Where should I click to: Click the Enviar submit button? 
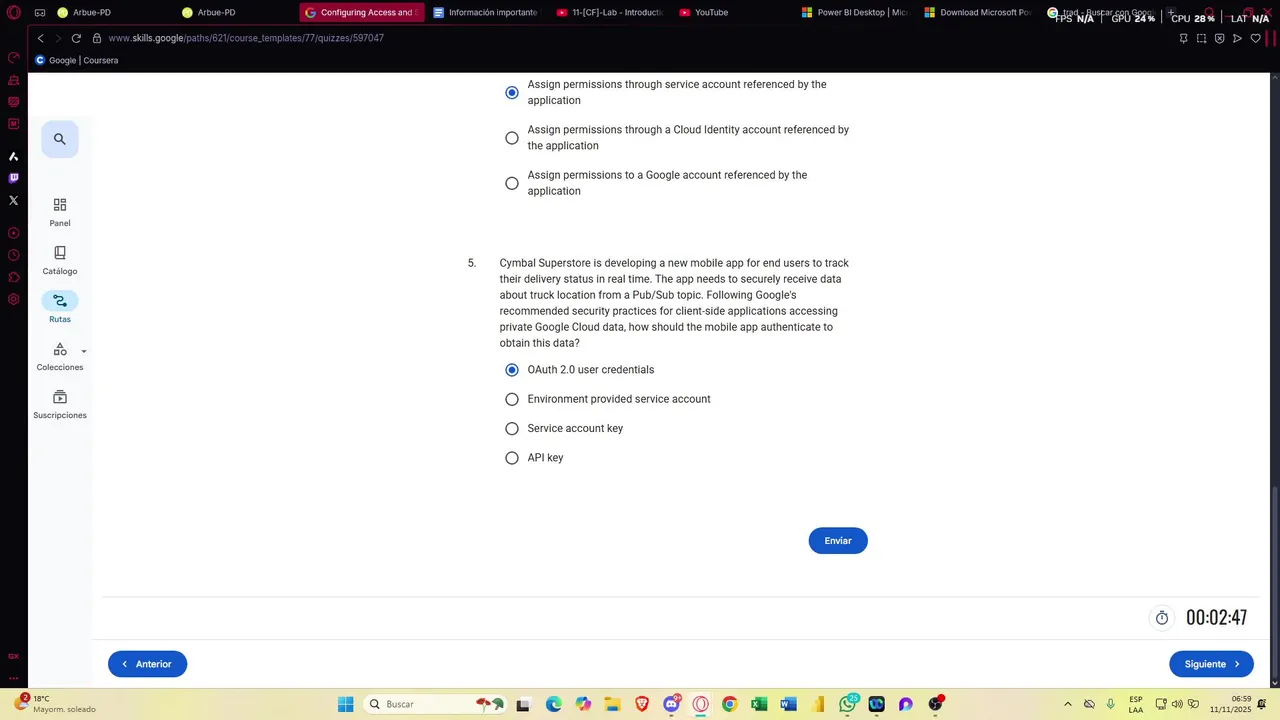pyautogui.click(x=838, y=541)
